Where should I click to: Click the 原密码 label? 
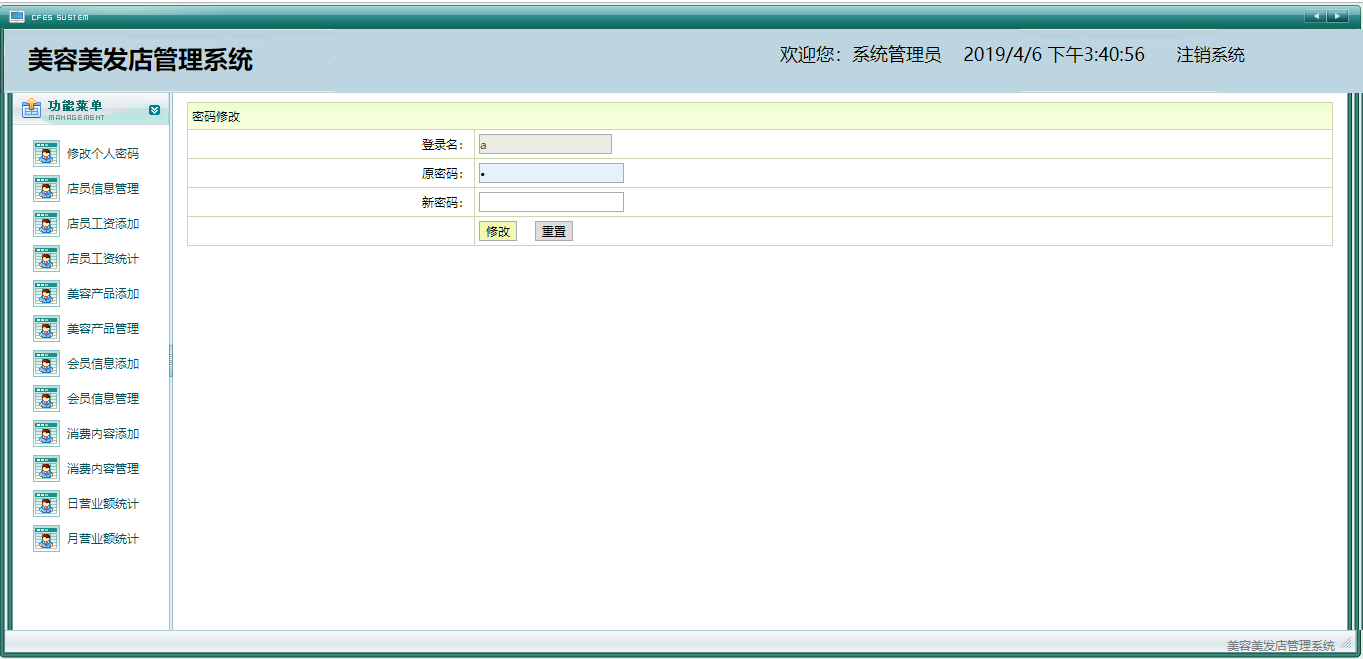click(x=442, y=174)
